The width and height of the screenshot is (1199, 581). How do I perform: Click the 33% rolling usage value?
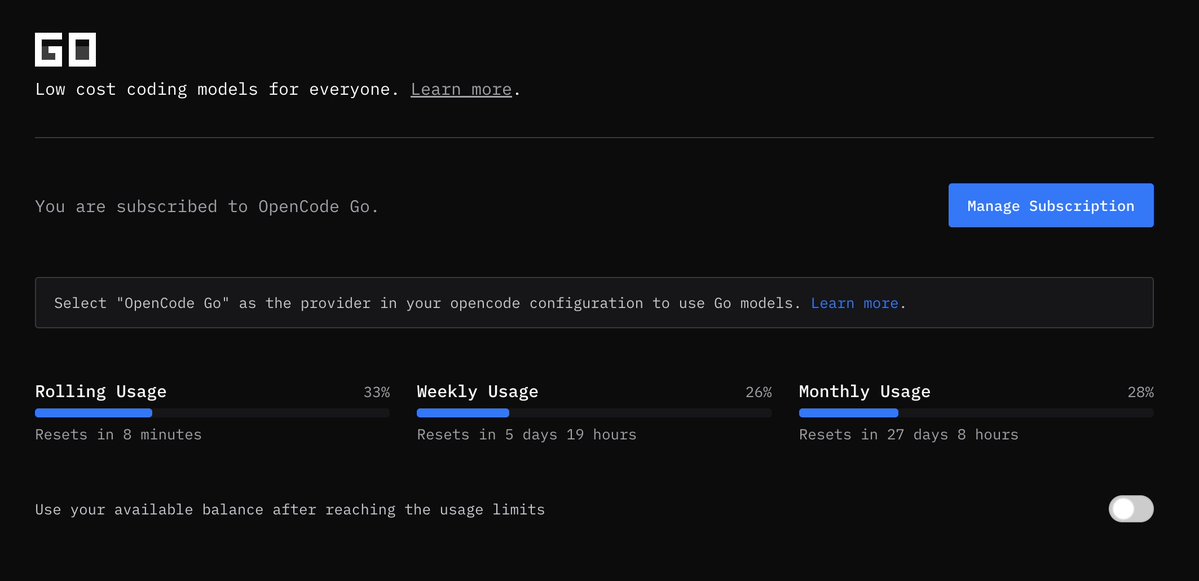[376, 392]
